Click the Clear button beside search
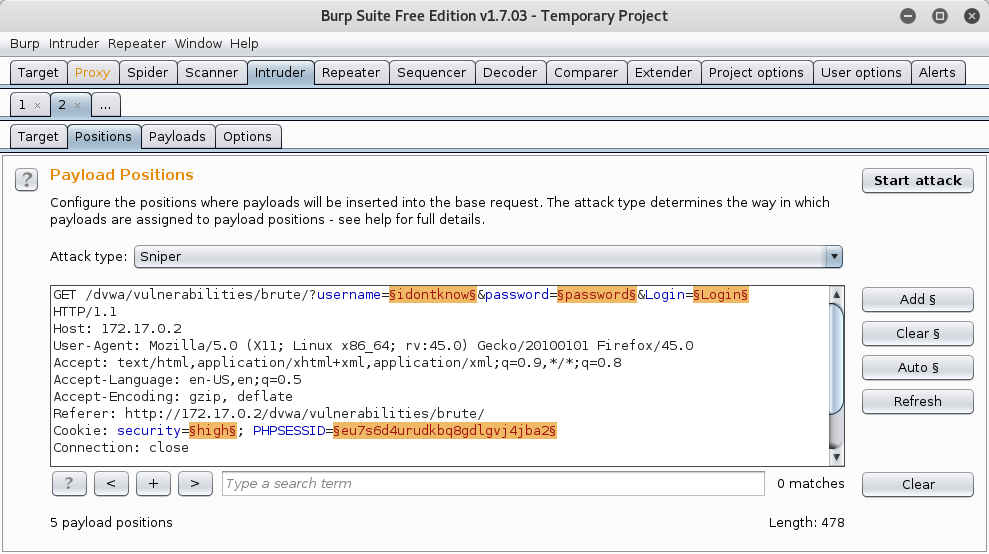Viewport: 989px width, 554px height. tap(918, 485)
